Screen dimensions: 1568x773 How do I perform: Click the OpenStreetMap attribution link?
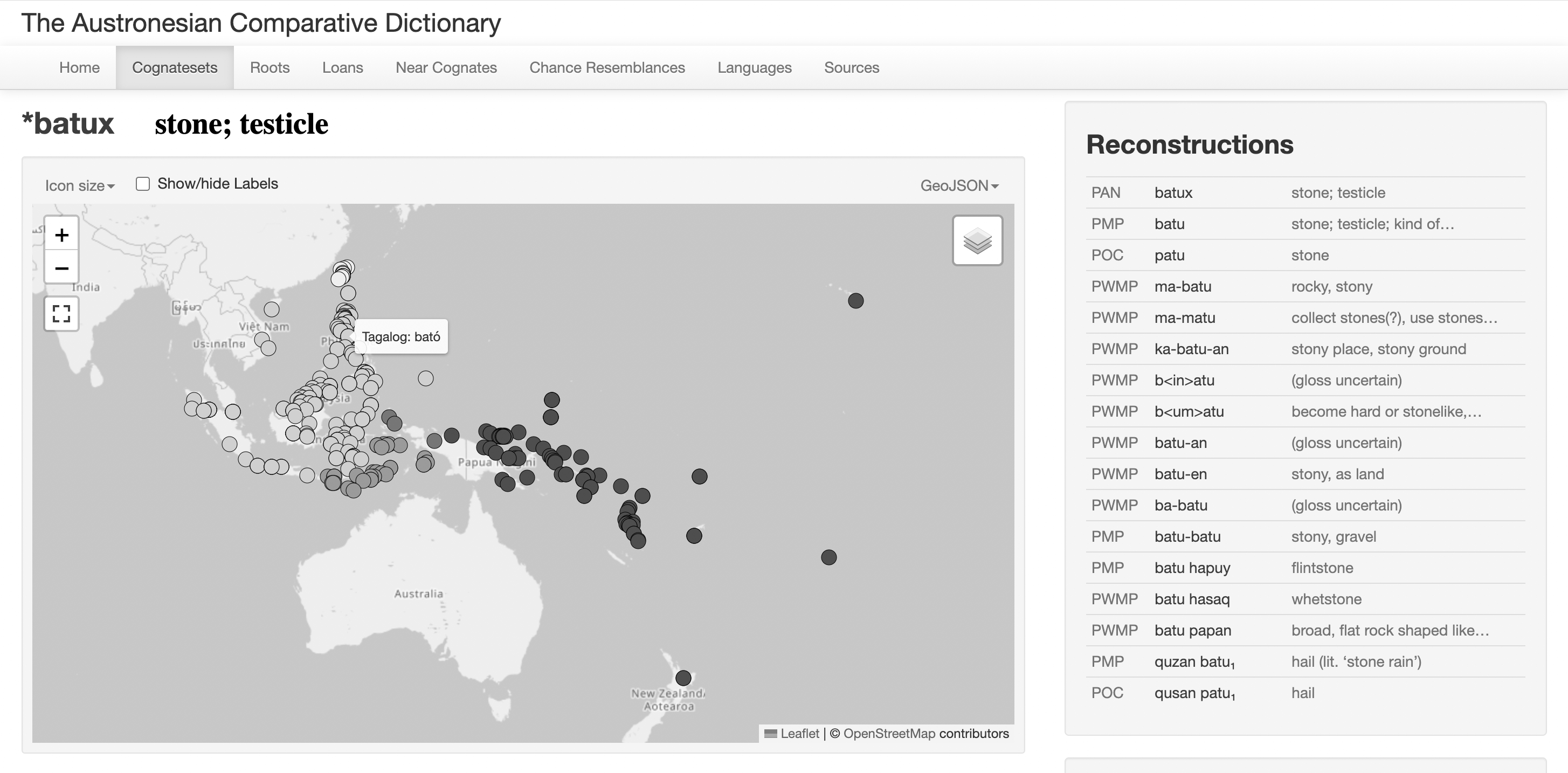pos(889,734)
